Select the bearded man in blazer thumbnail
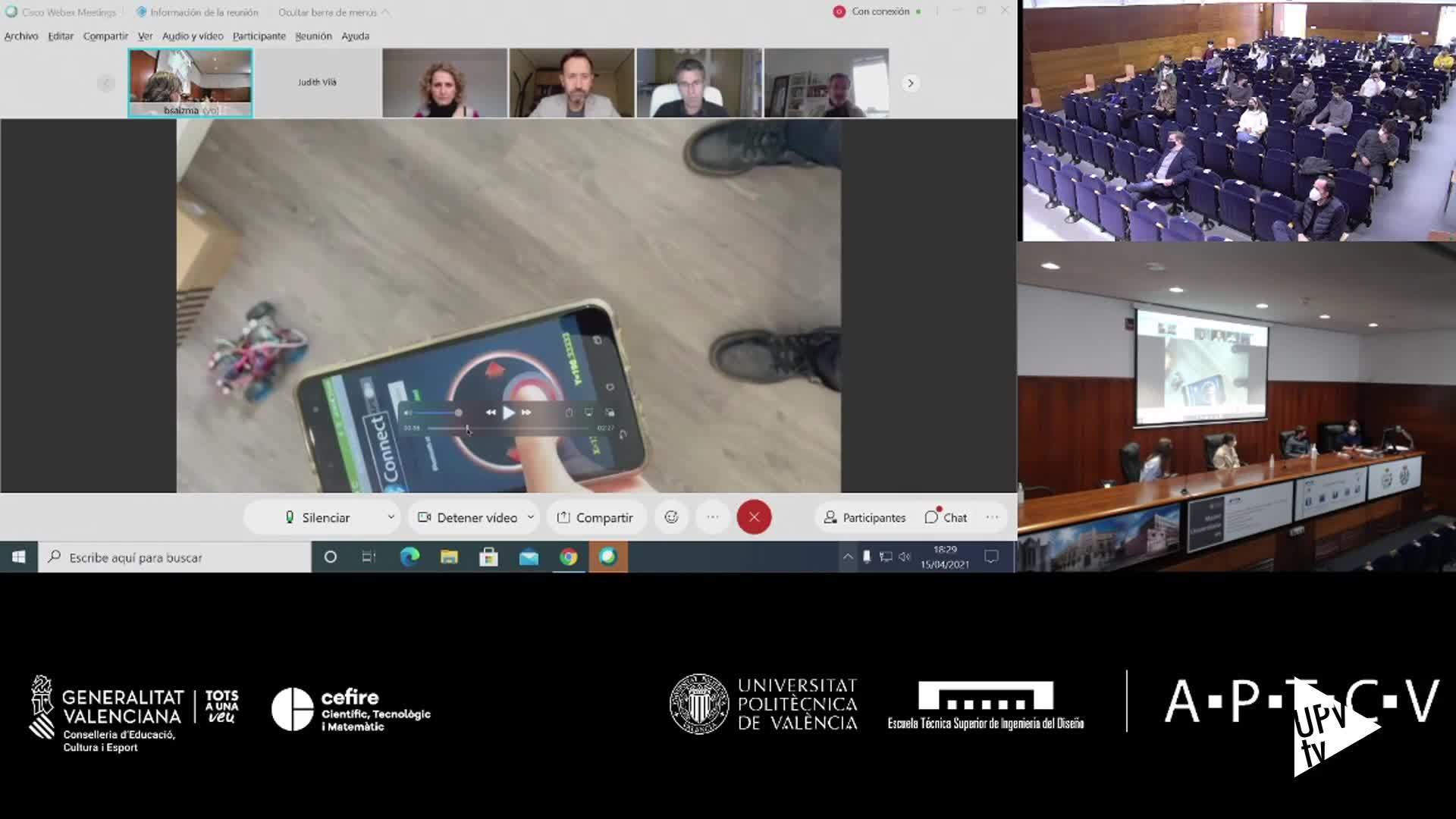This screenshot has height=819, width=1456. (572, 83)
